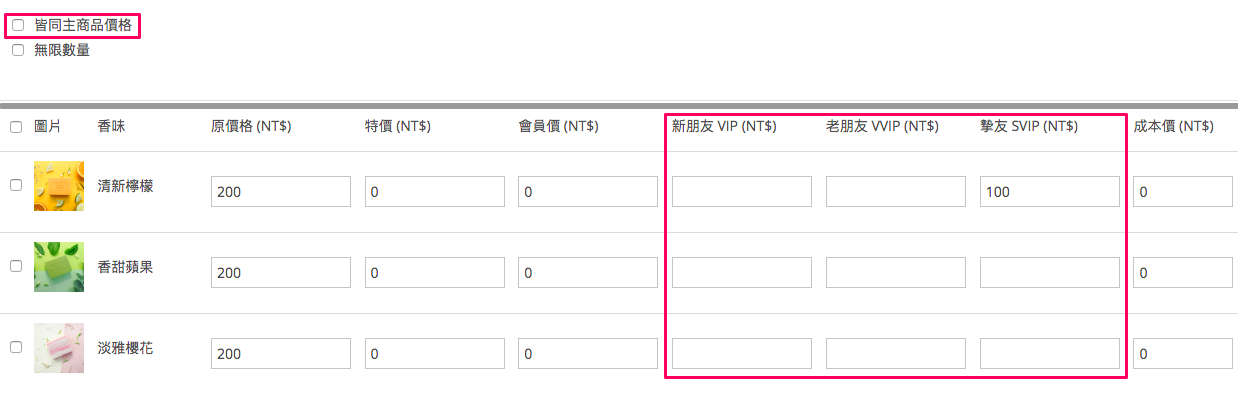The width and height of the screenshot is (1238, 395).
Task: Click 摯友 SVIP field showing 100
Action: pos(1050,191)
